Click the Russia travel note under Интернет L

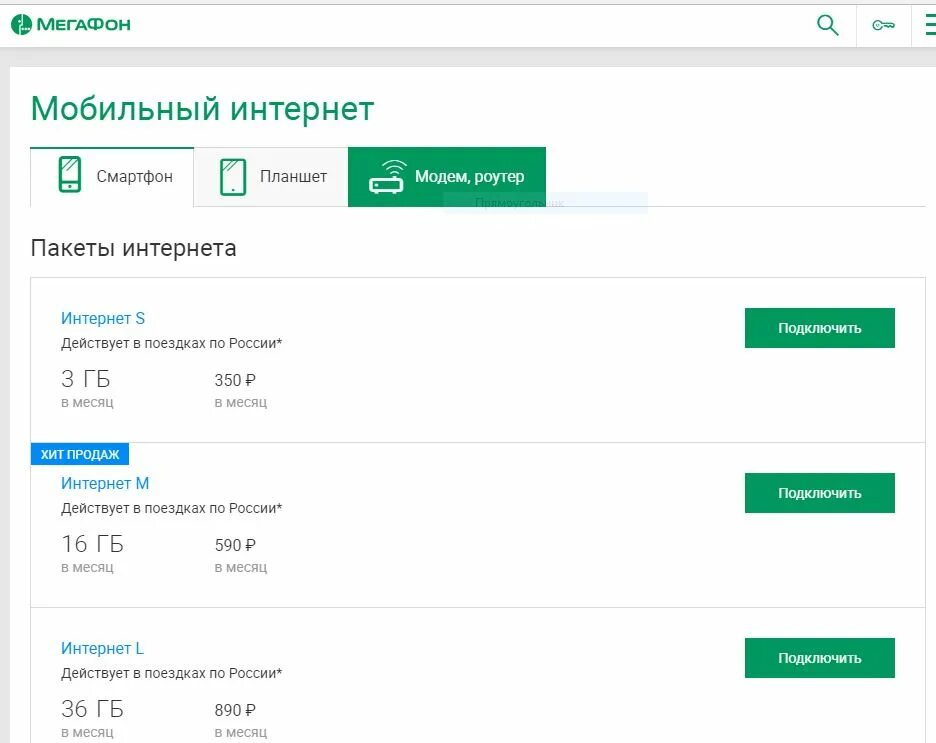[171, 673]
